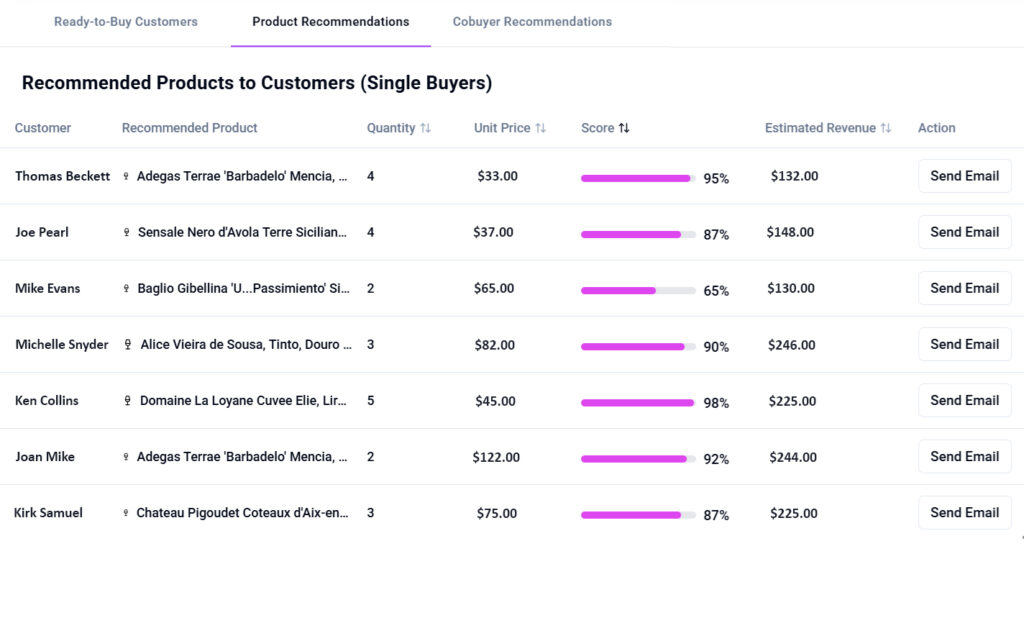Click wine icon in Ken Collins row
The image size is (1024, 623).
(x=127, y=401)
